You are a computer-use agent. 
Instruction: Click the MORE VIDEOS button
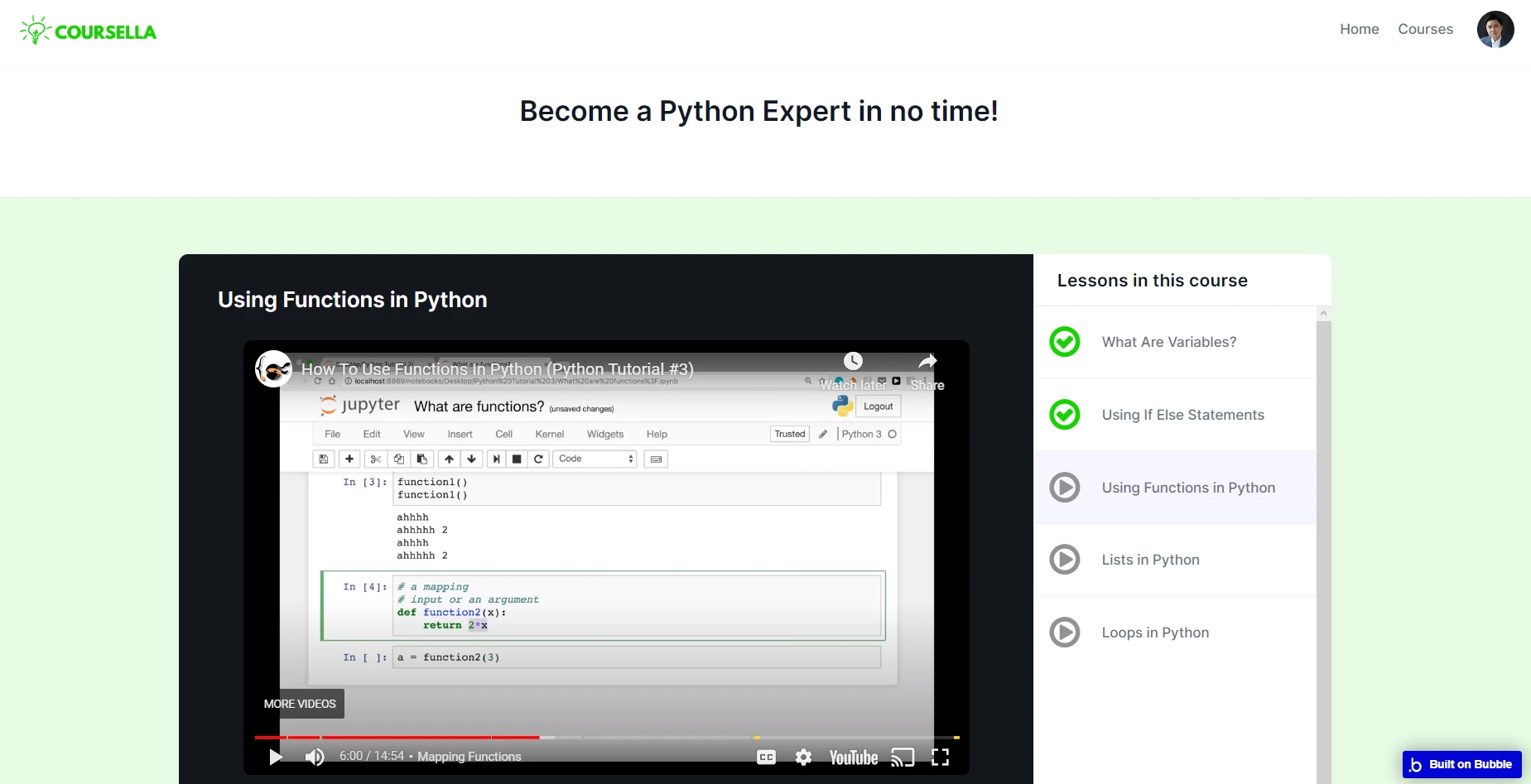coord(300,704)
